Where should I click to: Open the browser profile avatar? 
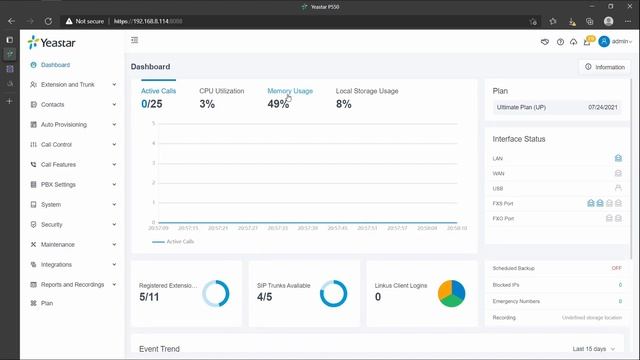[x=608, y=21]
